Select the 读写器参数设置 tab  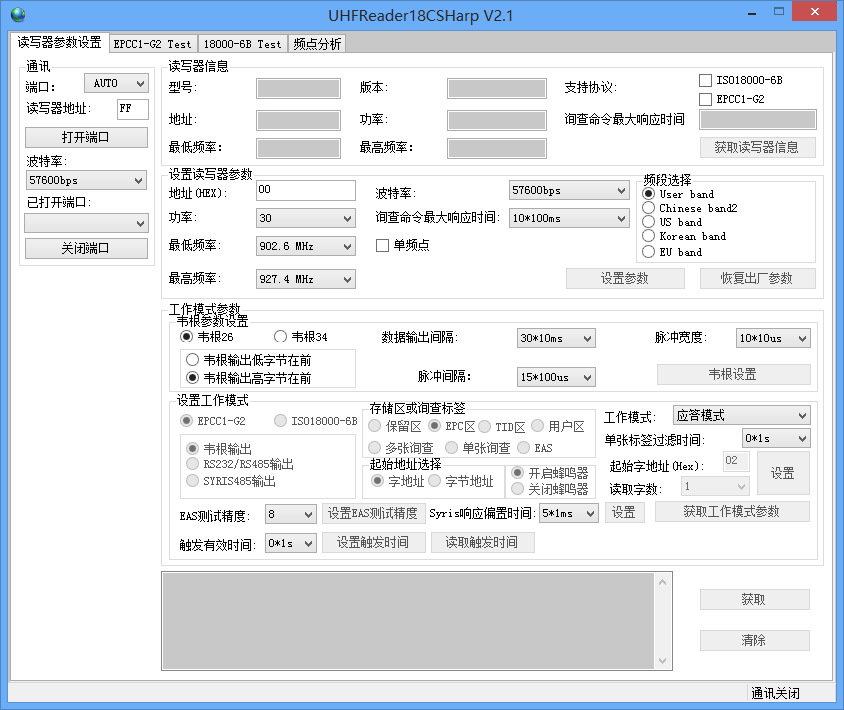(59, 43)
